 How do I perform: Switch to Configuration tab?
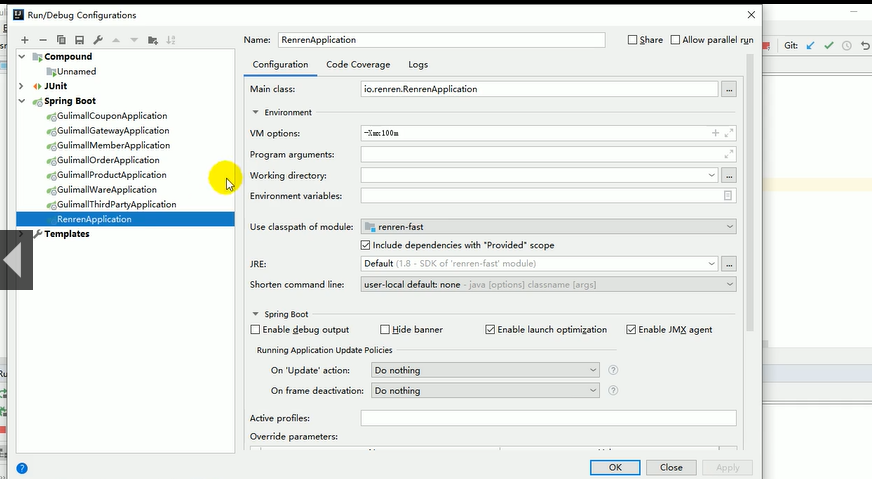click(x=280, y=65)
